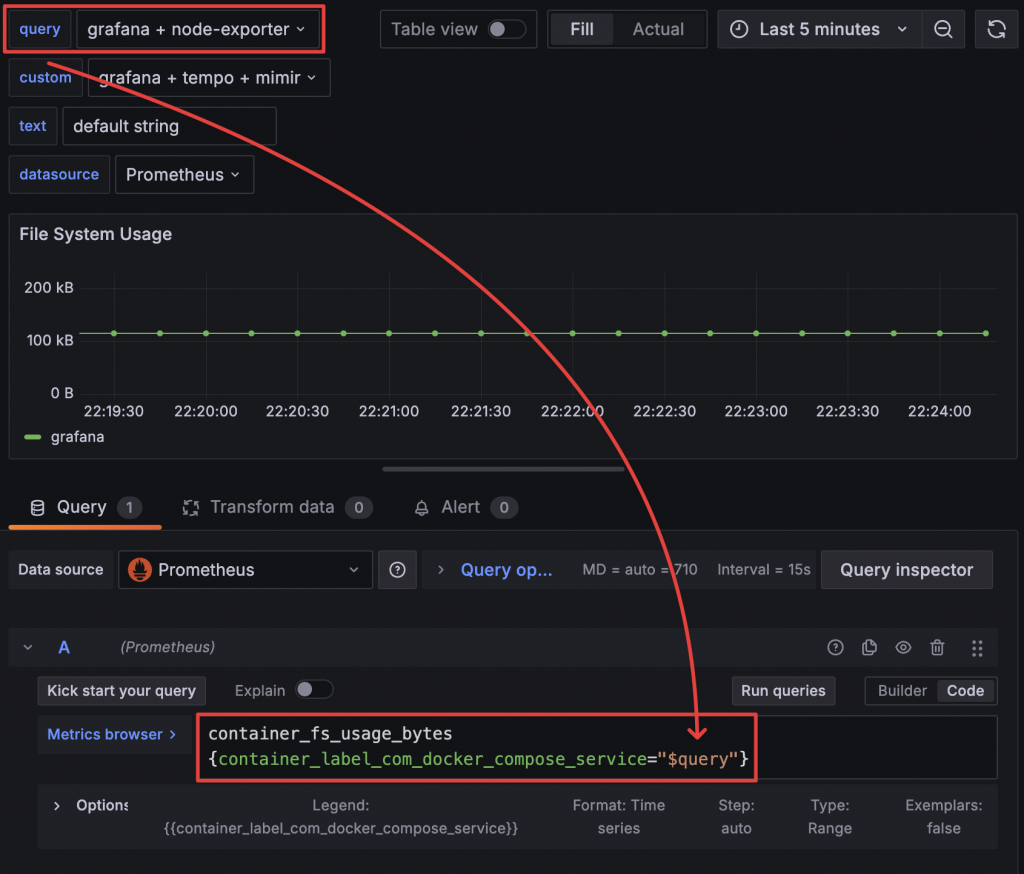Click Kick start your query button
Screen dimensions: 1024x874
(x=121, y=690)
